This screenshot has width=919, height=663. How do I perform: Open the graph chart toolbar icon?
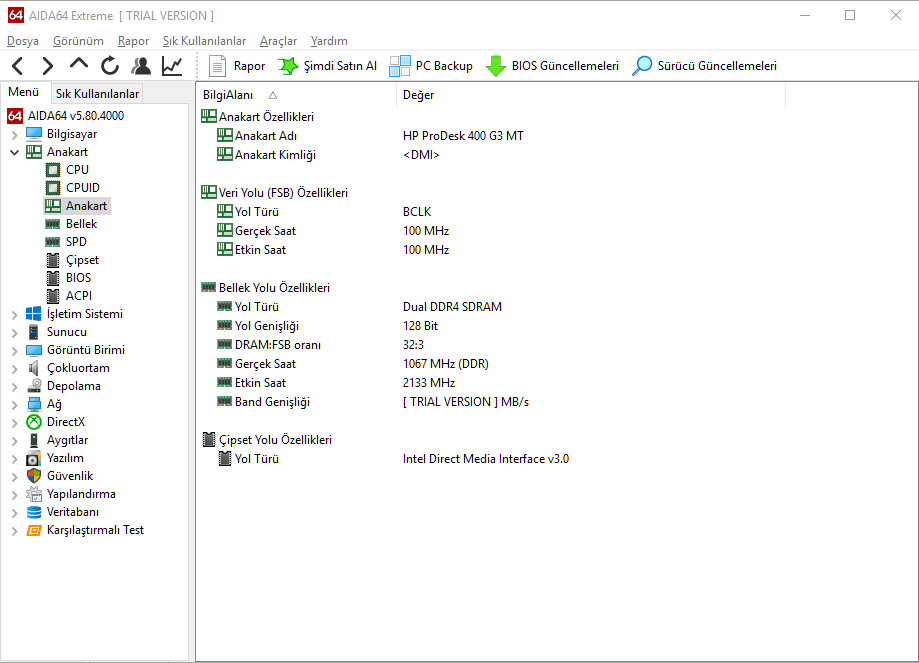point(172,66)
